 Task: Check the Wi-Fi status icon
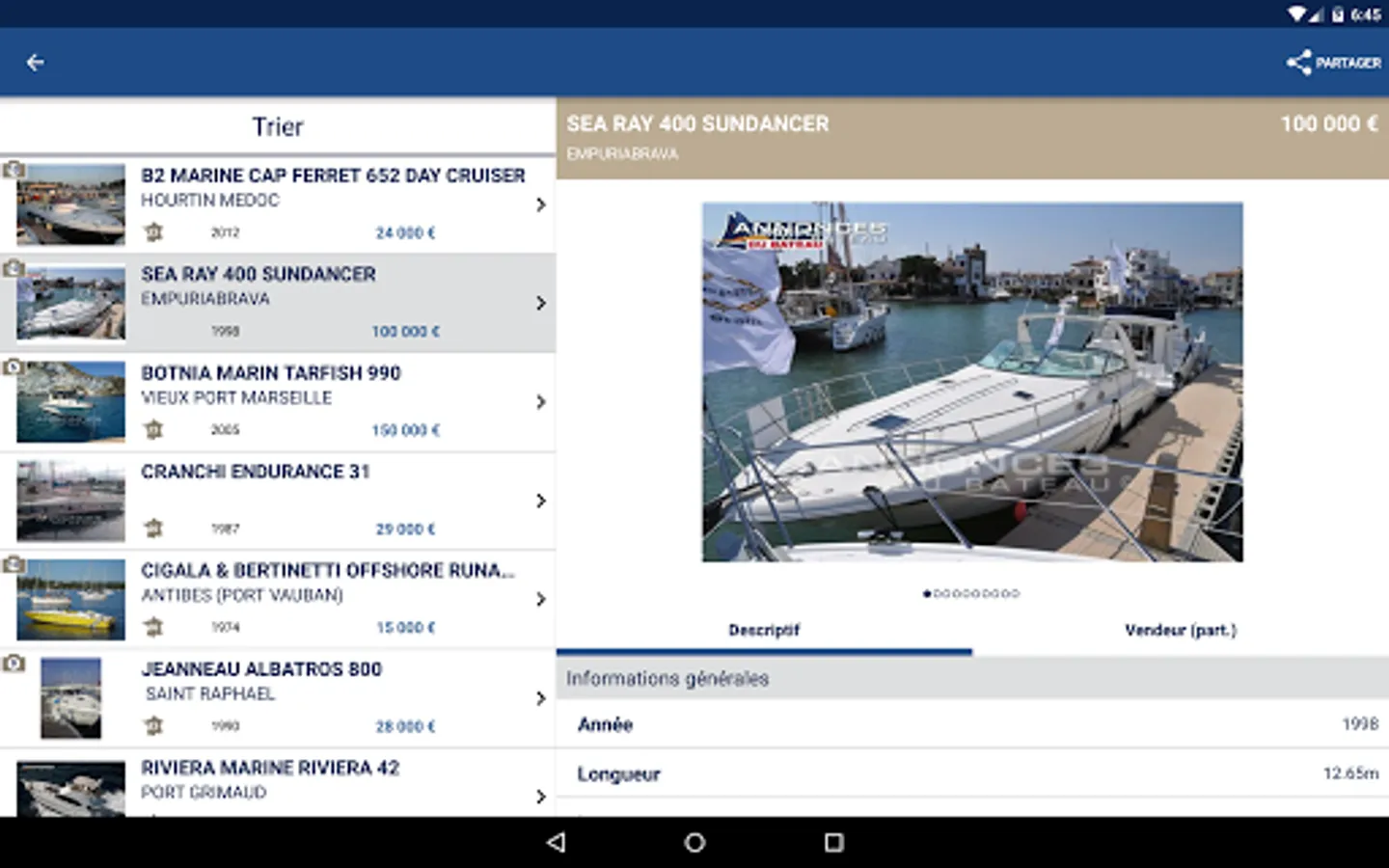coord(1297,14)
